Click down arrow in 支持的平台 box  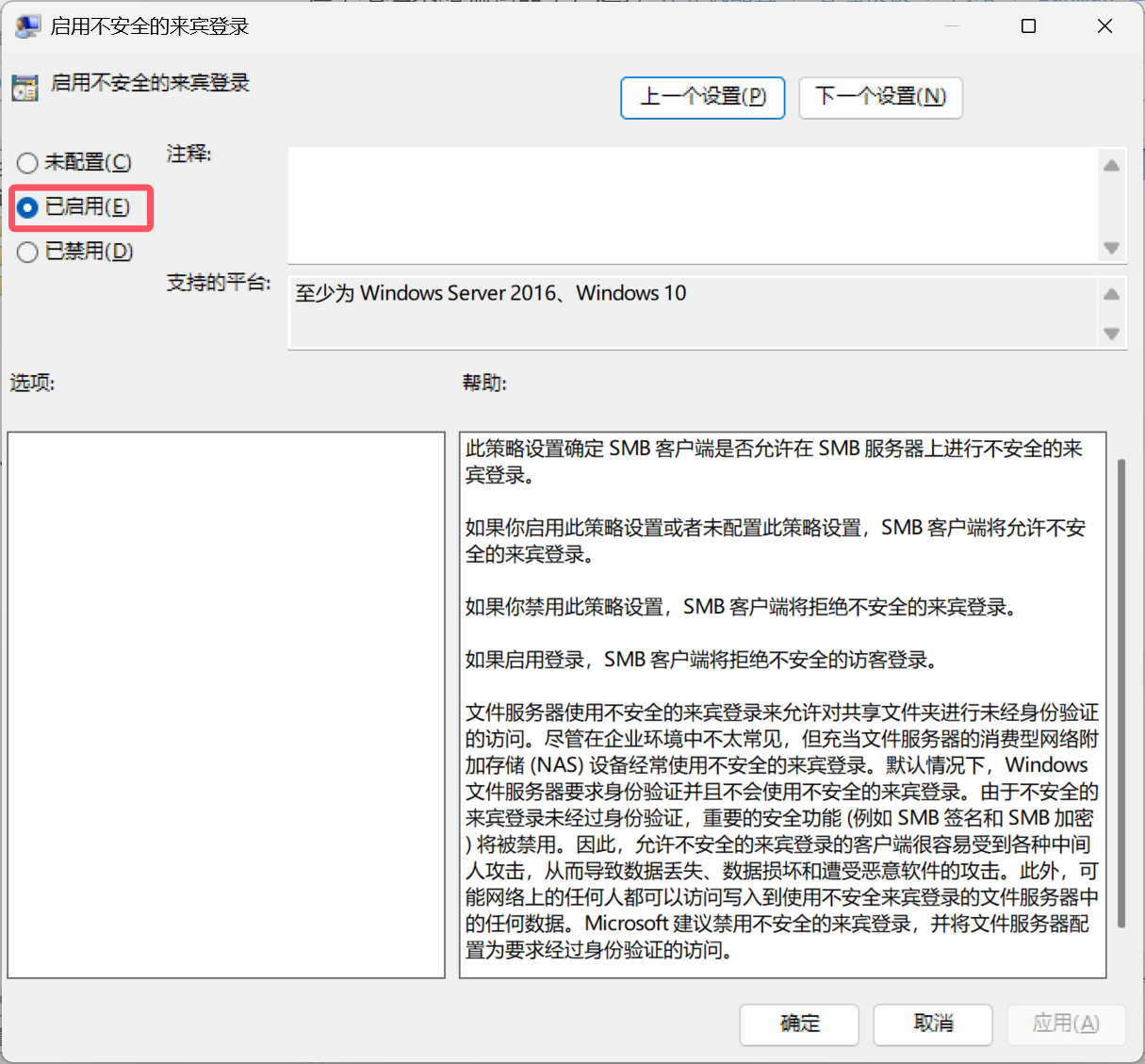coord(1111,333)
